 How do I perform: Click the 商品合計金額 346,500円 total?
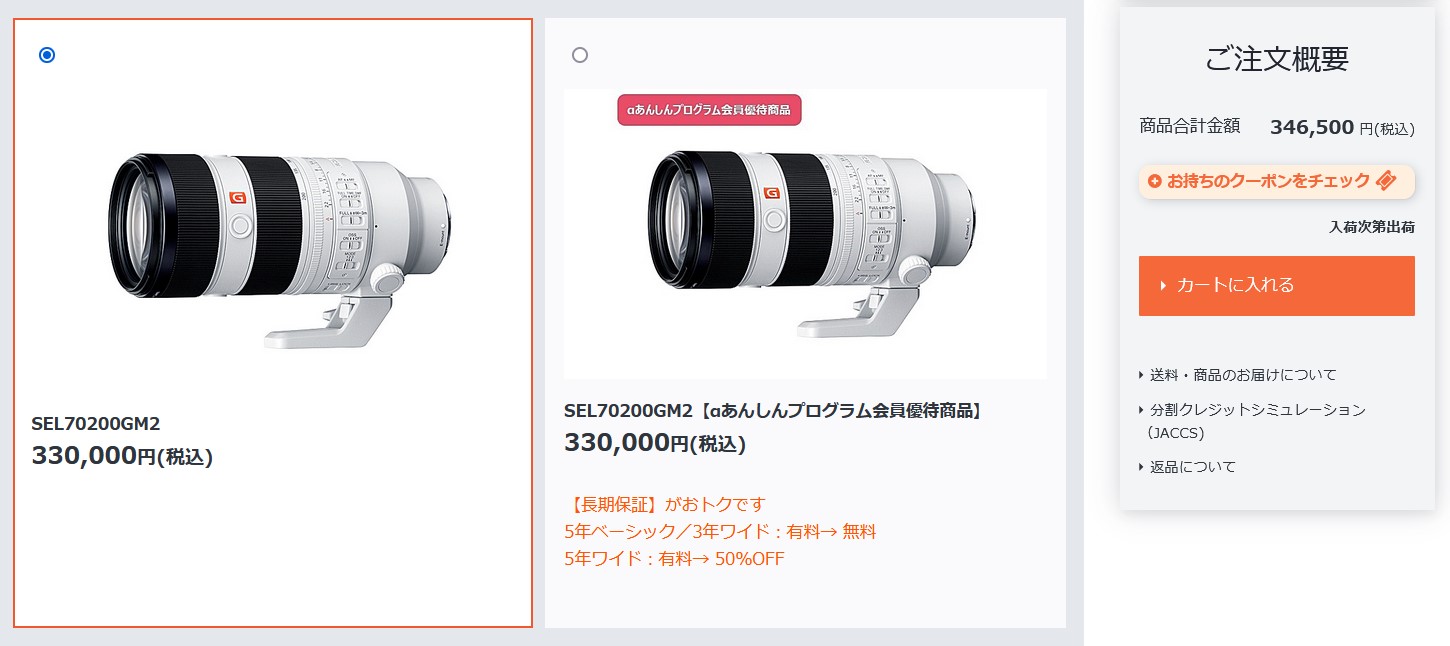1277,127
